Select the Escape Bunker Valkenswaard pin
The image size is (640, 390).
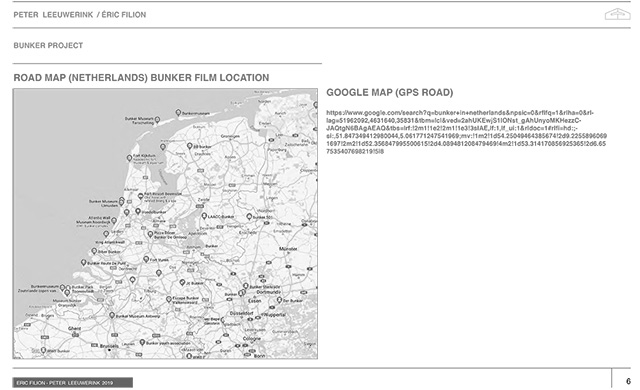169,299
